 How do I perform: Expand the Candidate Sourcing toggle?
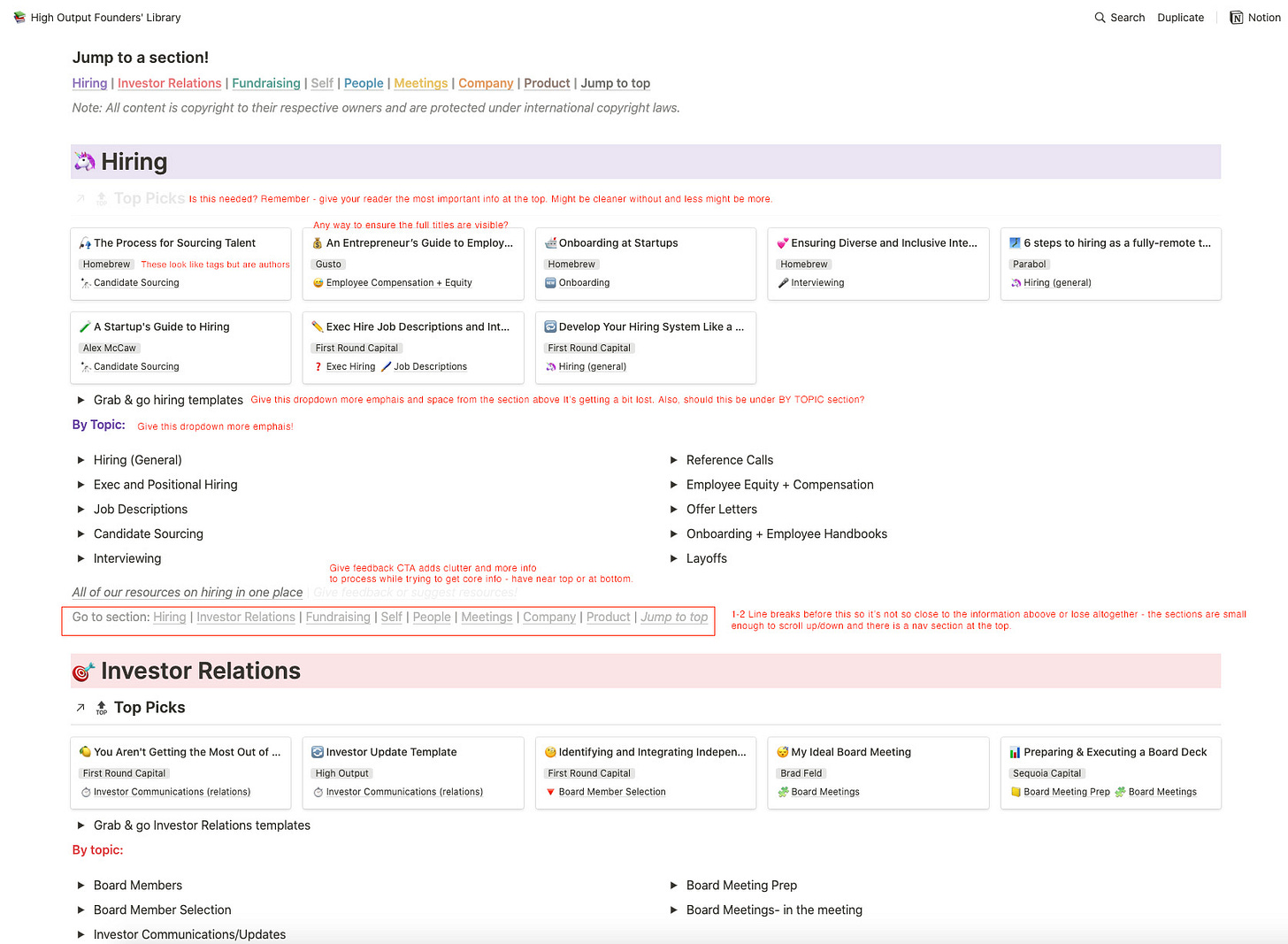[80, 534]
